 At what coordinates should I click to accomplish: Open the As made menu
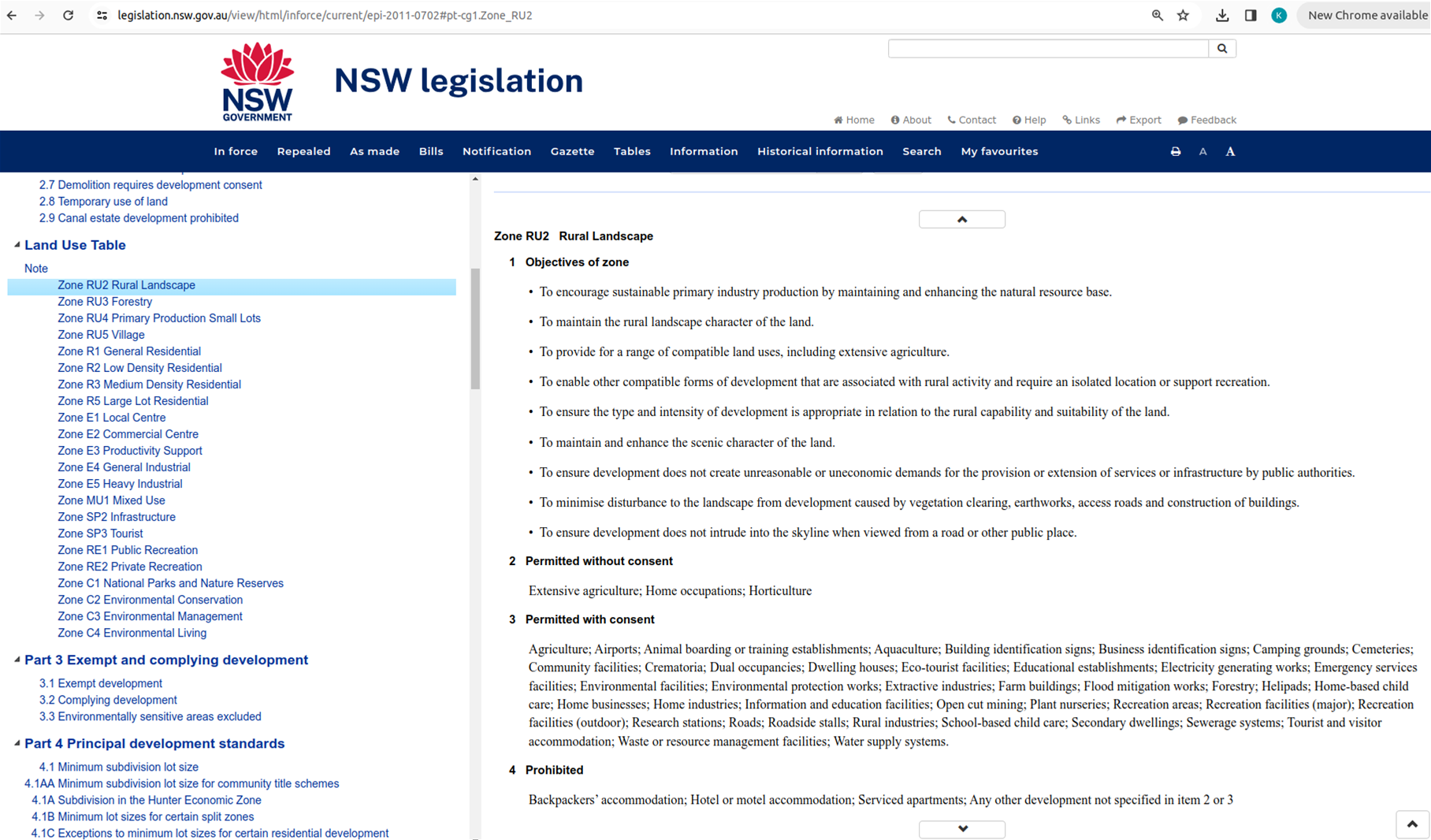coord(374,151)
